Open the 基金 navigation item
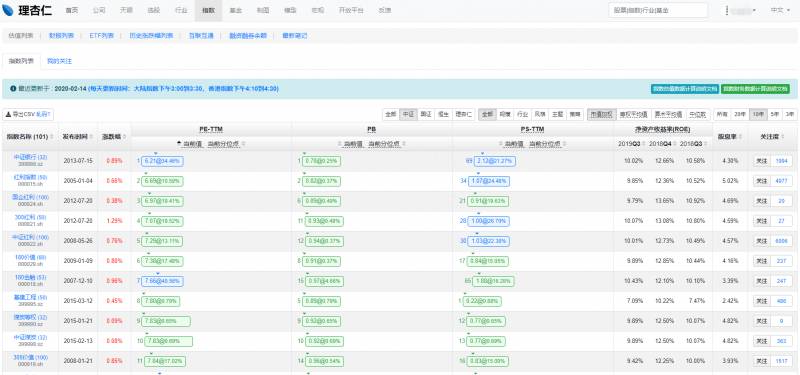Image resolution: width=800 pixels, height=375 pixels. pyautogui.click(x=235, y=10)
